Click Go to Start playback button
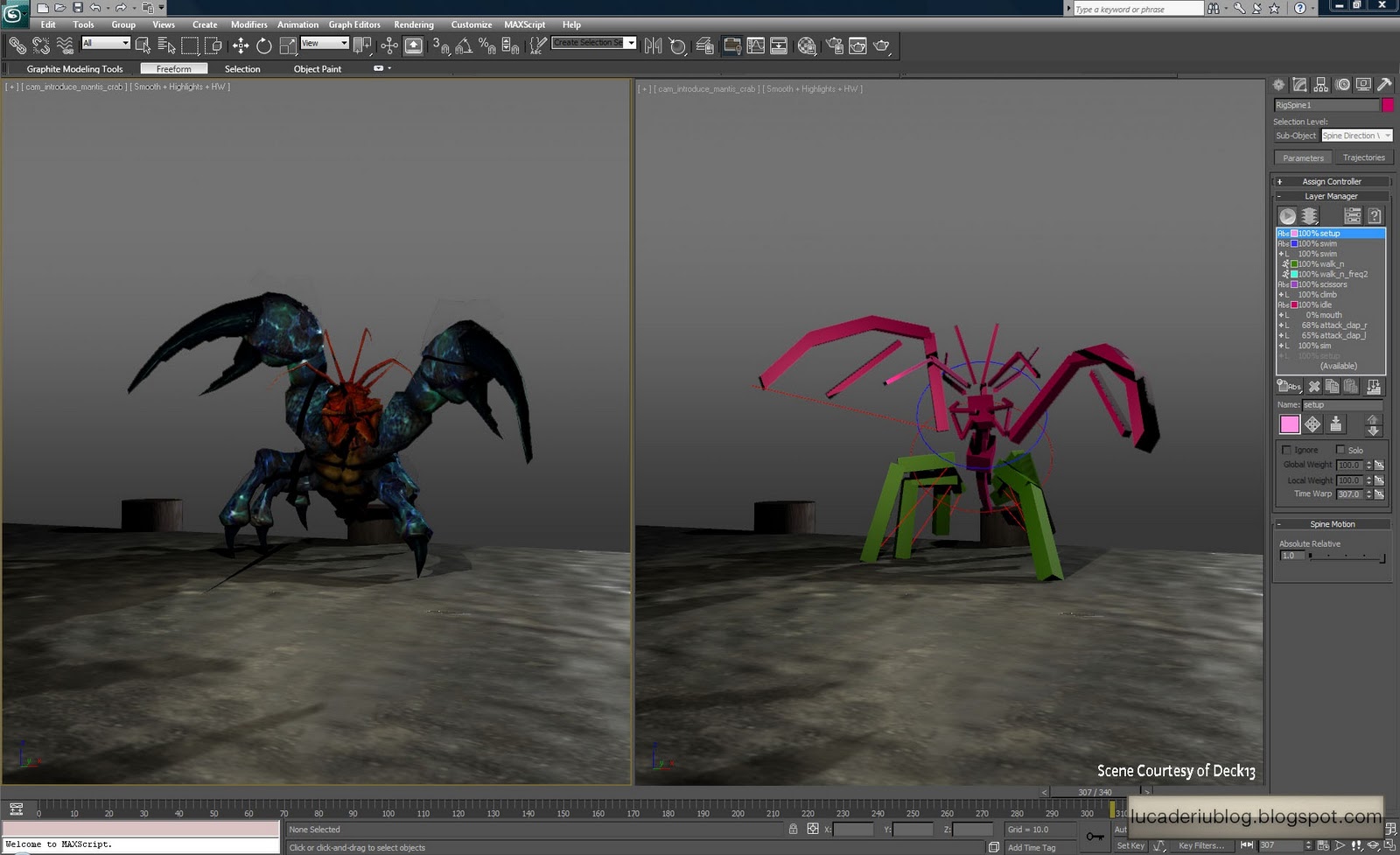Screen dimensions: 1400x855 point(1247,845)
